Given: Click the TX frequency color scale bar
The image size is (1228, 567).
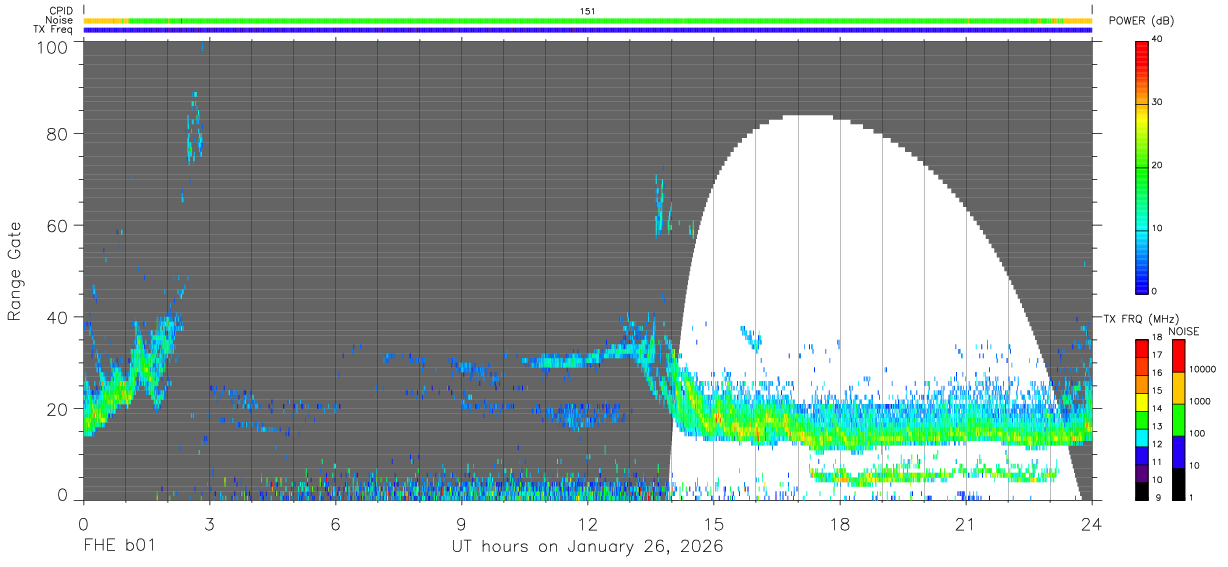Looking at the screenshot, I should pyautogui.click(x=1141, y=419).
